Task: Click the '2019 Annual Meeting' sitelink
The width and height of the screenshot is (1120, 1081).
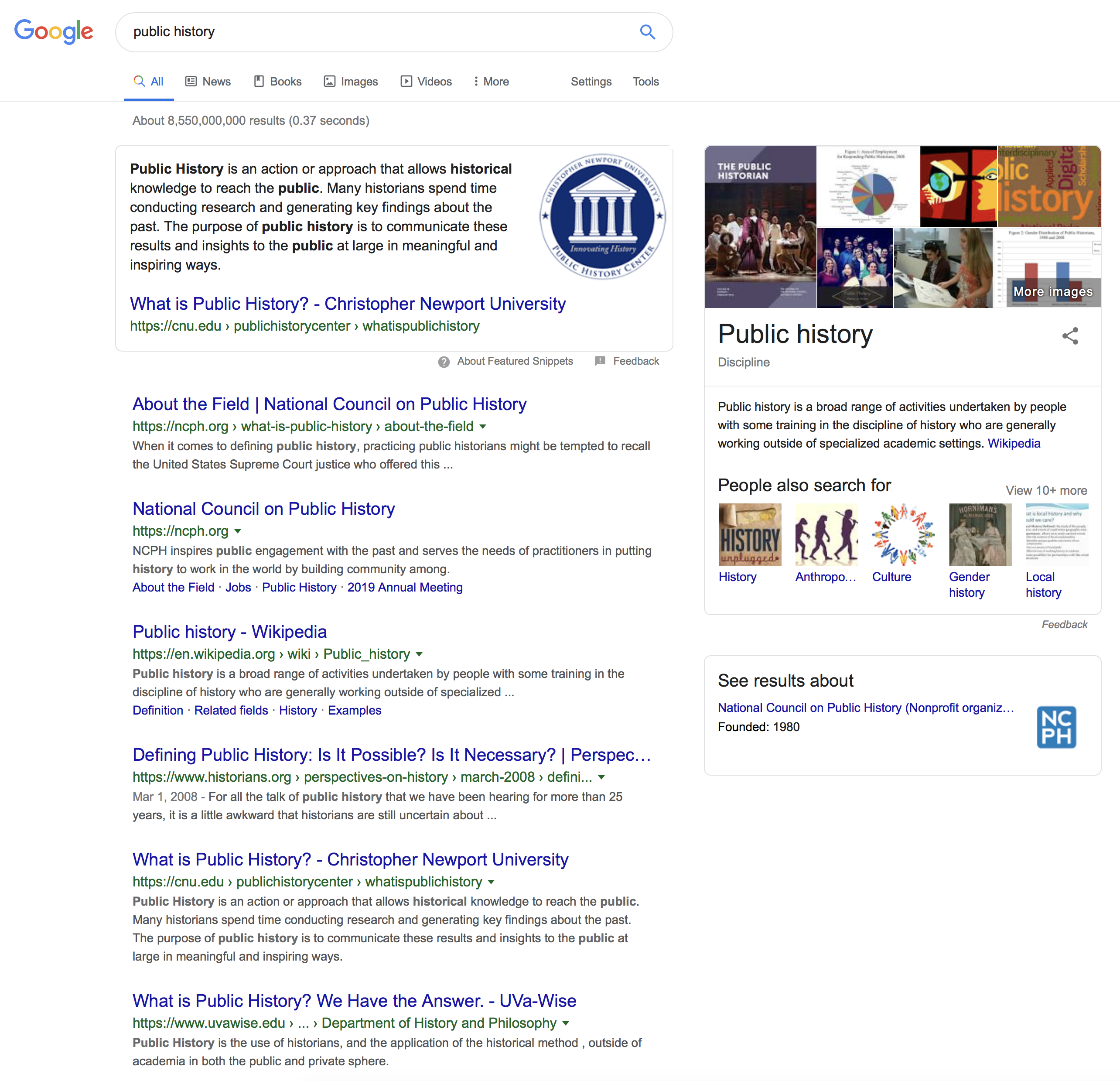Action: (x=405, y=587)
